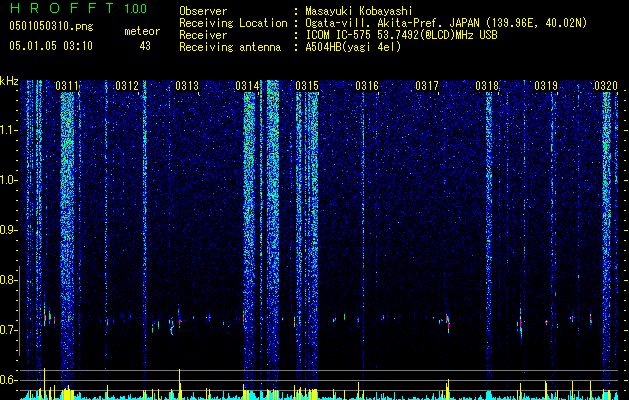Click the 0315 time marker
This screenshot has height=400, width=629.
pos(307,86)
